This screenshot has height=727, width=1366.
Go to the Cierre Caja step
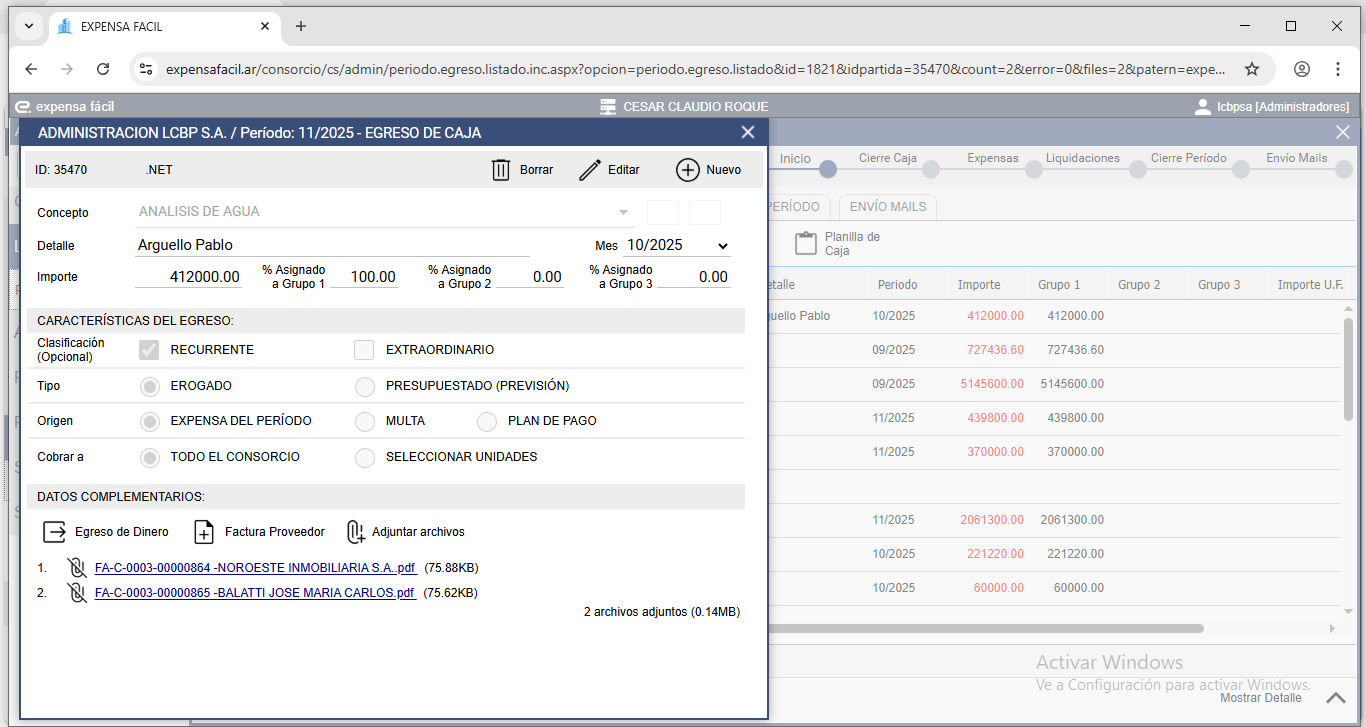931,169
